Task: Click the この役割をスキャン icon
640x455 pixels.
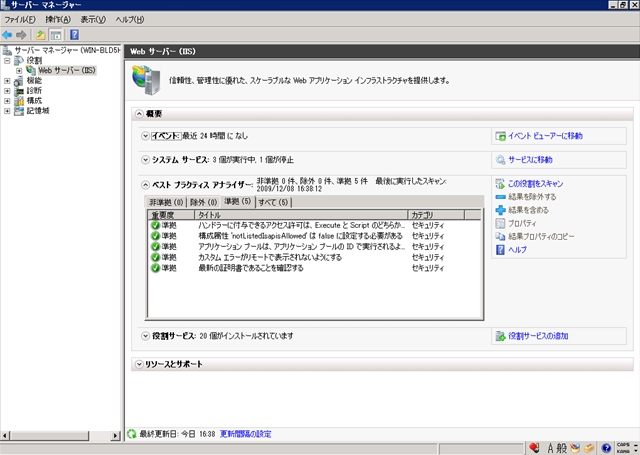Action: pyautogui.click(x=500, y=184)
